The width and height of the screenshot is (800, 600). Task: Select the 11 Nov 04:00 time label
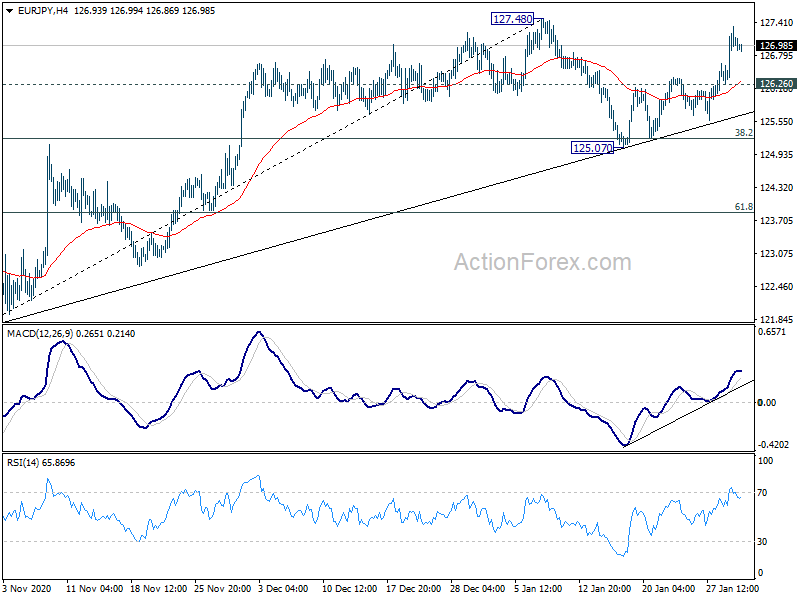(94, 588)
